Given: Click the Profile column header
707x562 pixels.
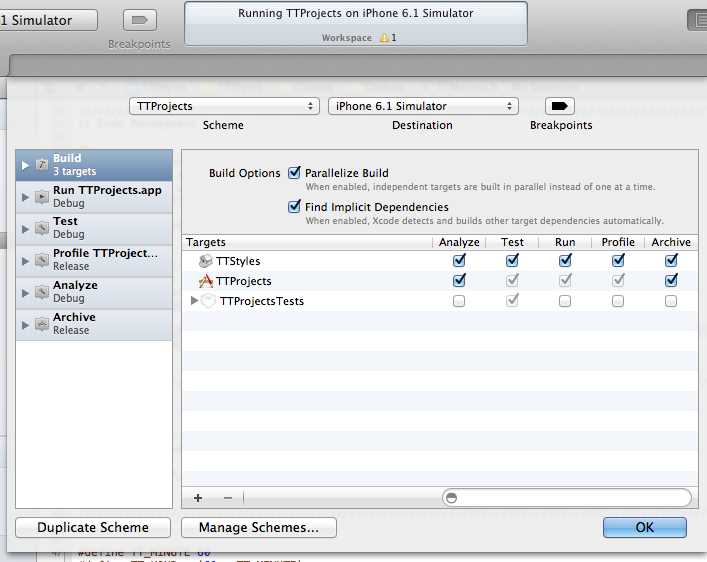Looking at the screenshot, I should [618, 242].
